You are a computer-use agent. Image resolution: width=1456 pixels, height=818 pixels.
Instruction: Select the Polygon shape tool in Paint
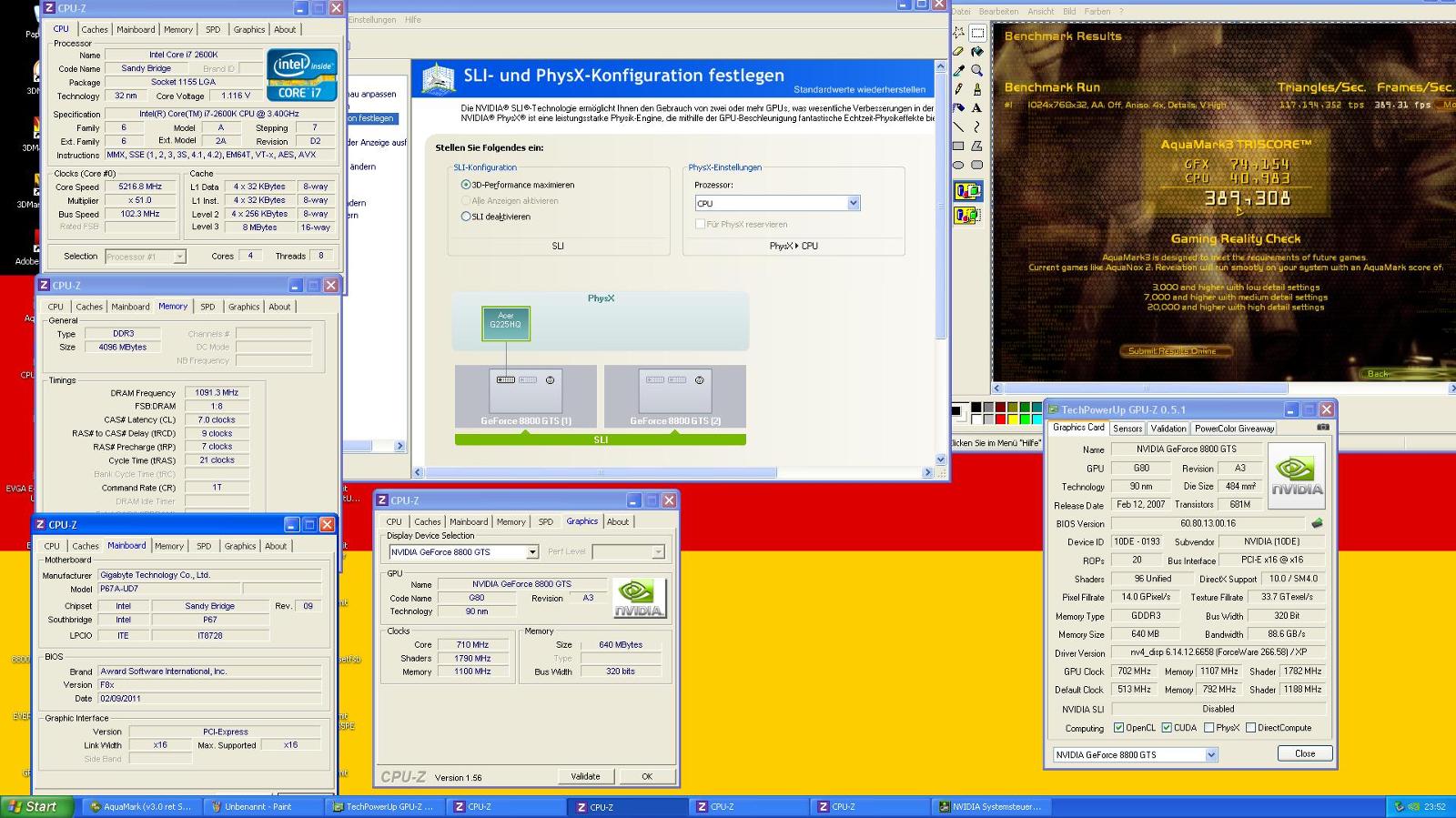click(x=977, y=146)
